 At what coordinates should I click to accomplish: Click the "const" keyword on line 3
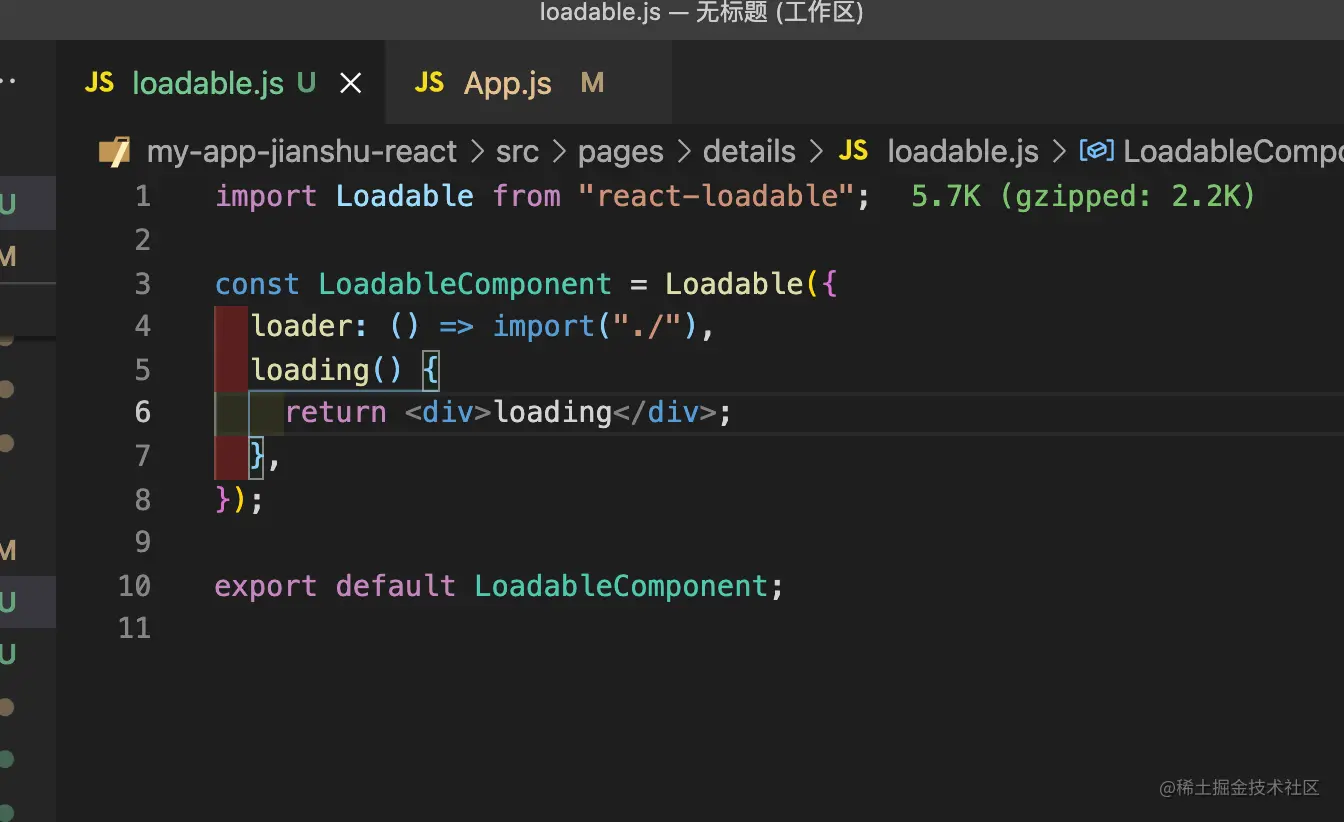coord(257,284)
